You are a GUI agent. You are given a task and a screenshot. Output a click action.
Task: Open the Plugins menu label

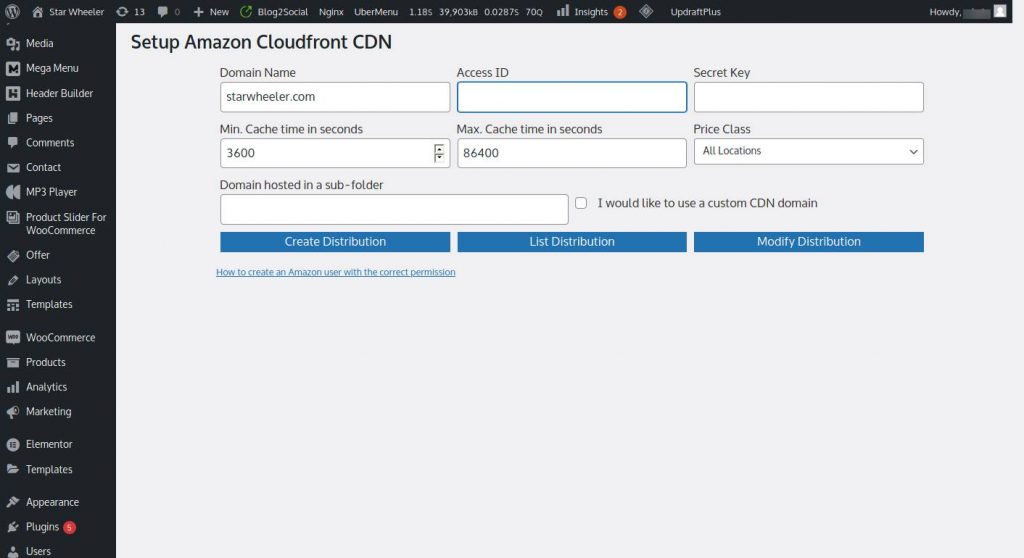pyautogui.click(x=42, y=527)
